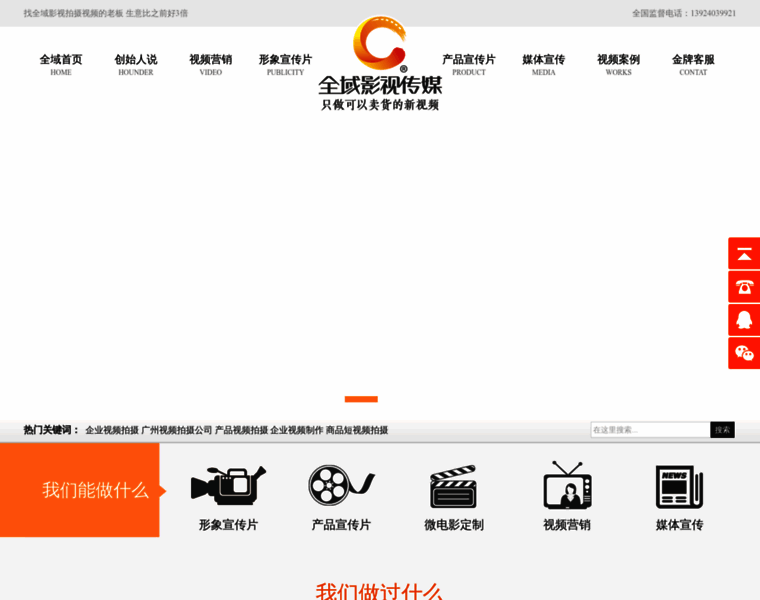Image resolution: width=760 pixels, height=600 pixels.
Task: Click the film reel icon
Action: tap(341, 485)
